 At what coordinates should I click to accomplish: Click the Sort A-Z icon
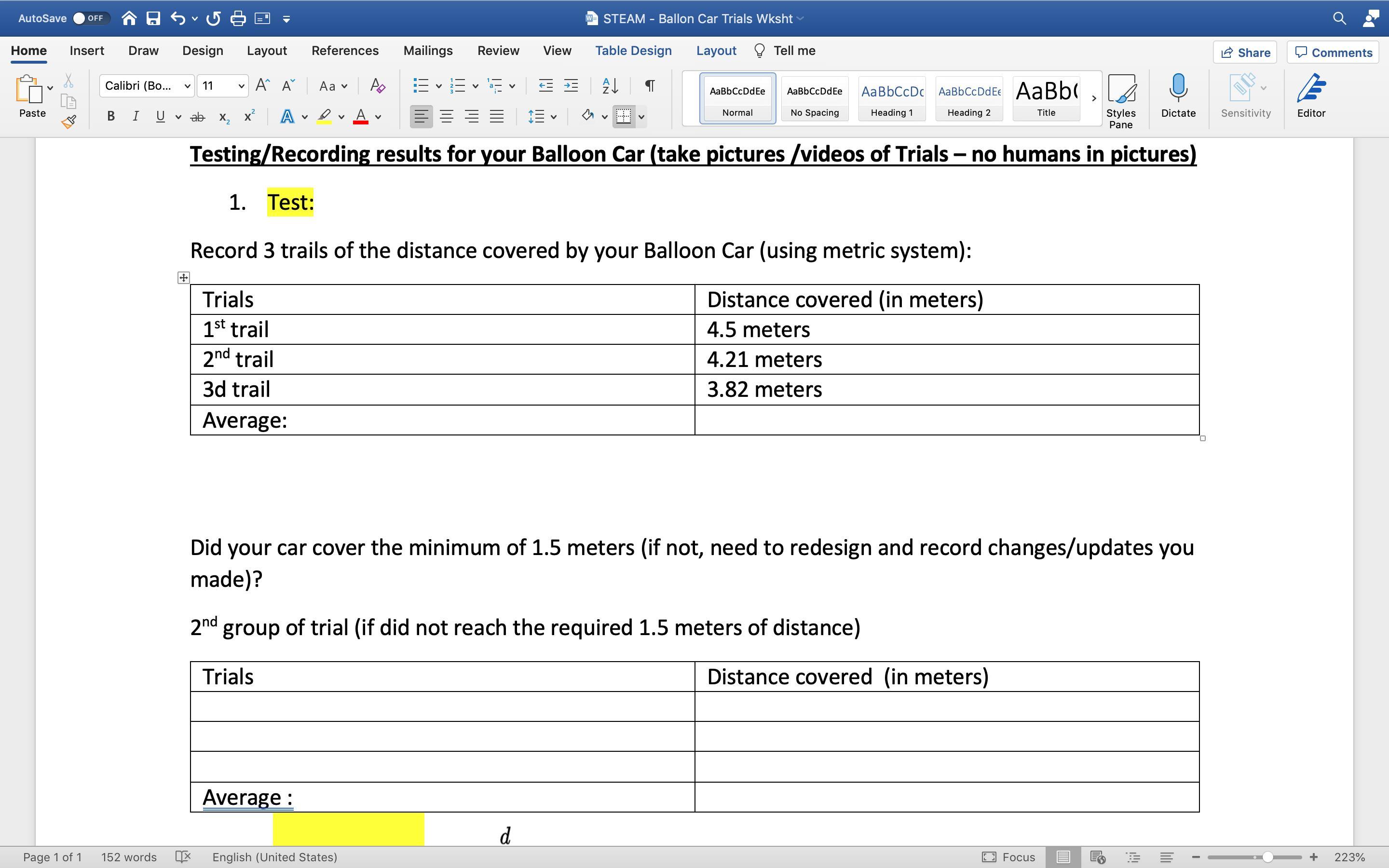610,86
